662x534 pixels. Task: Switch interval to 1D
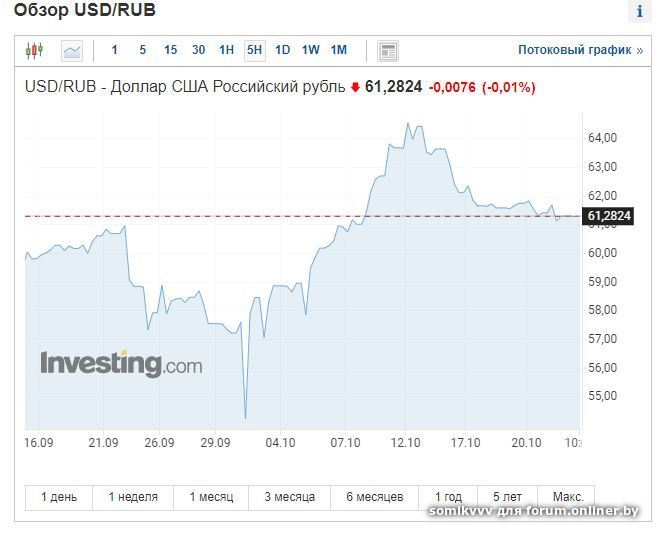pos(283,50)
